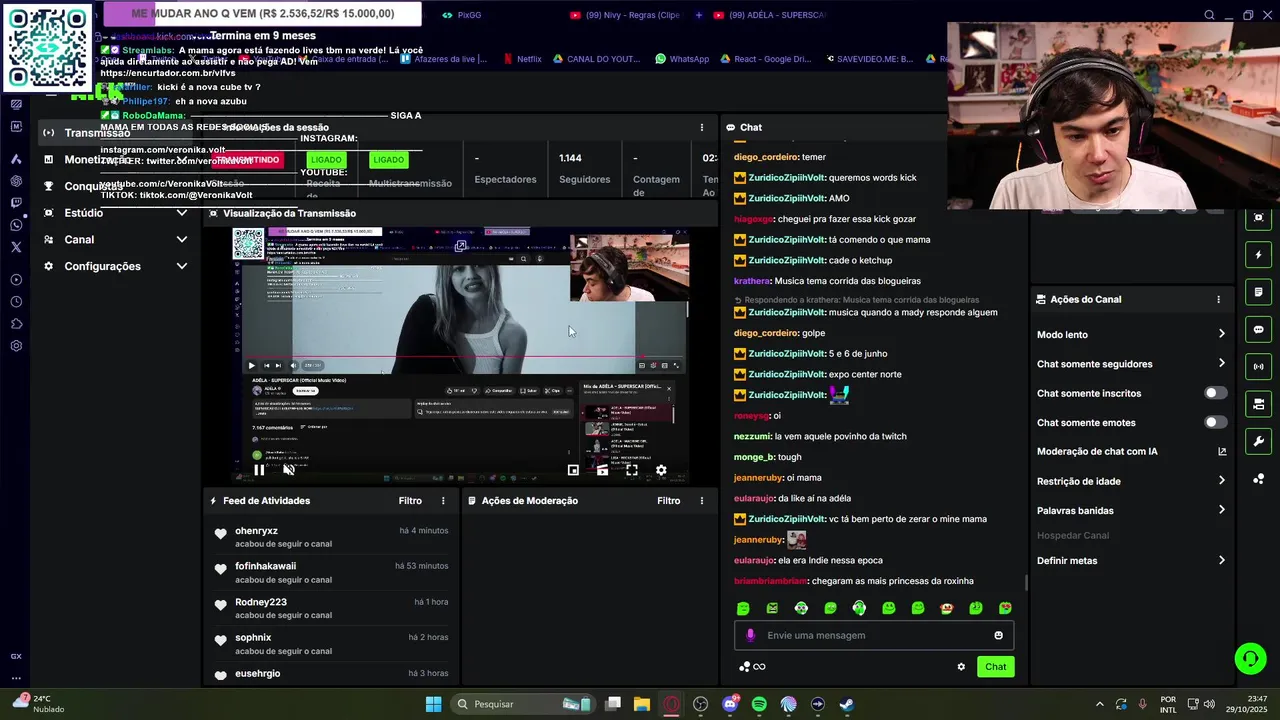The image size is (1280, 720).
Task: Click the green Chat send button
Action: click(x=995, y=667)
